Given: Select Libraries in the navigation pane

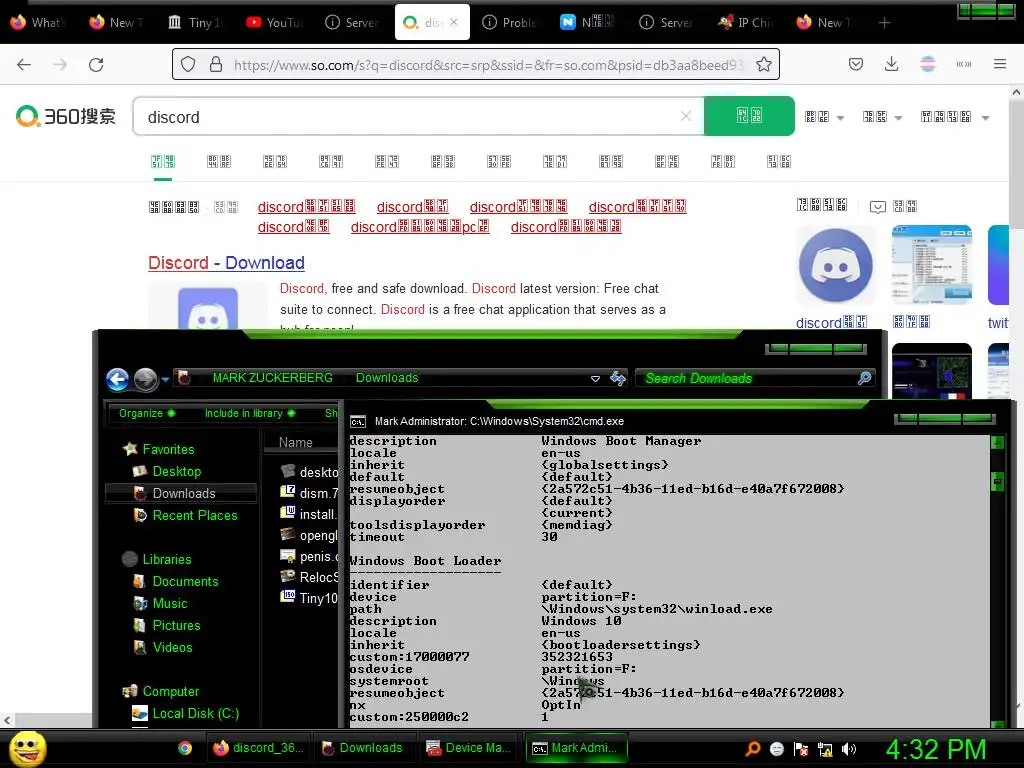Looking at the screenshot, I should (x=167, y=560).
